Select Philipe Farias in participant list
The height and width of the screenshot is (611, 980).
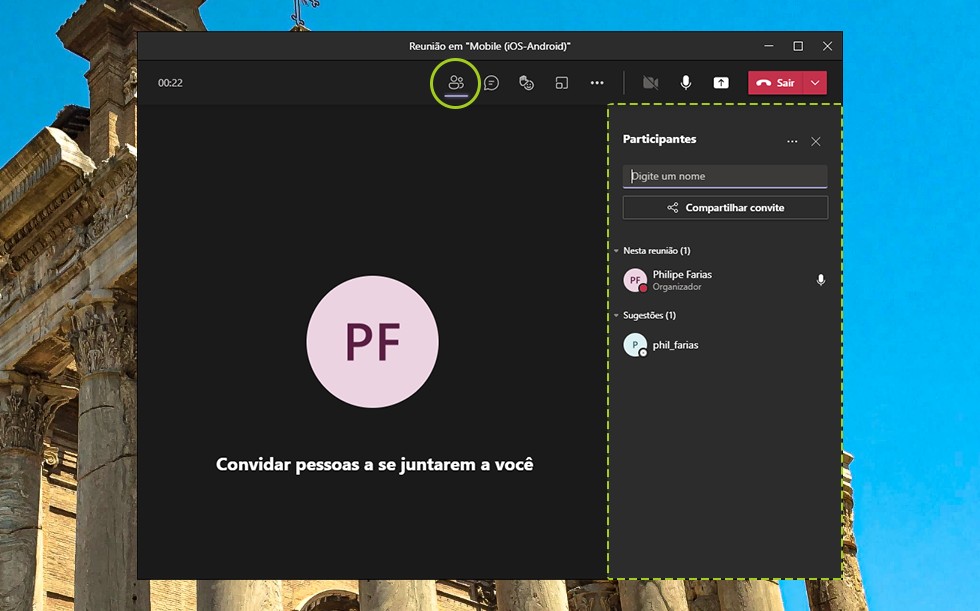pyautogui.click(x=682, y=280)
